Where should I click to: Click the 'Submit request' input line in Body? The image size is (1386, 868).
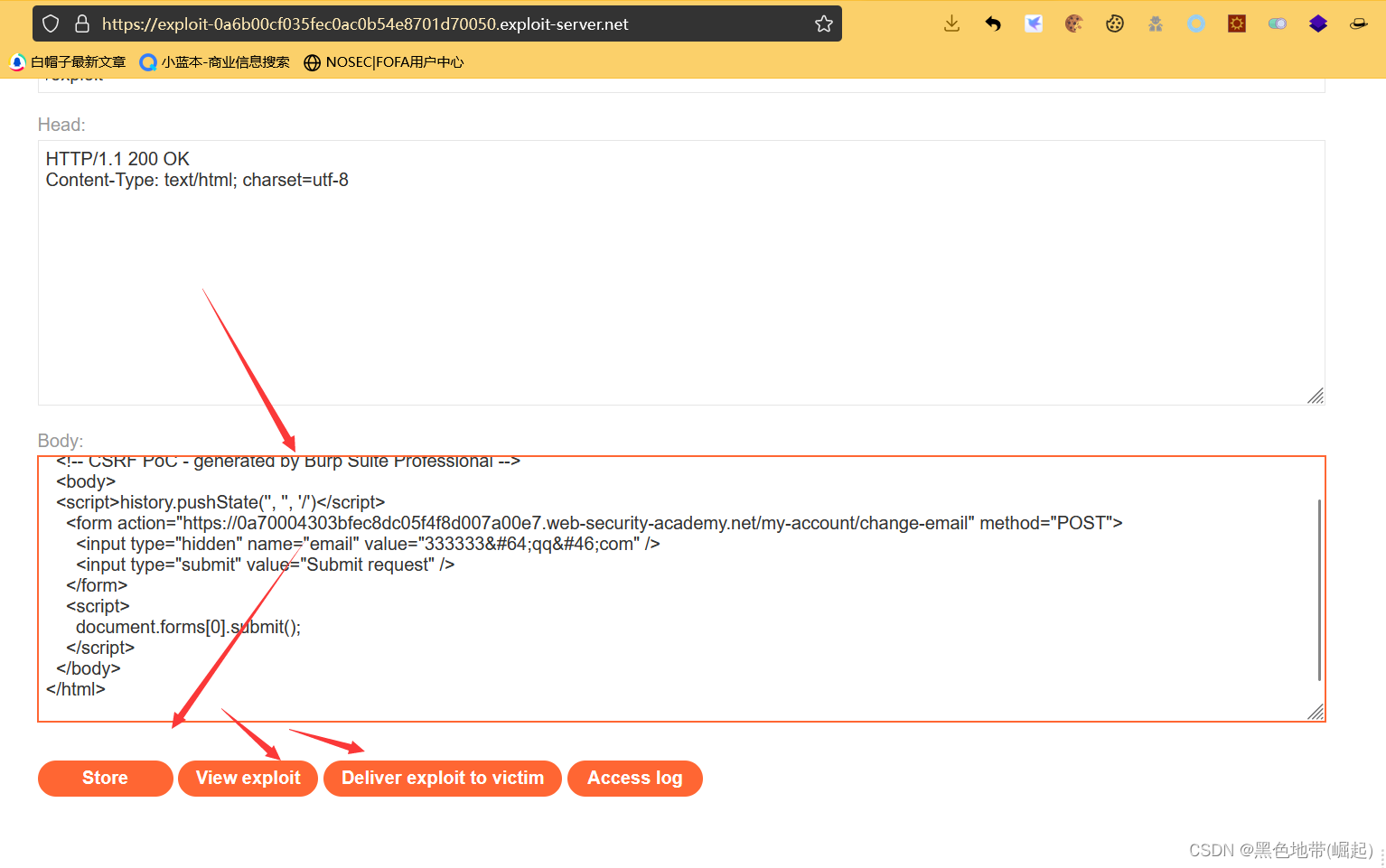[265, 565]
